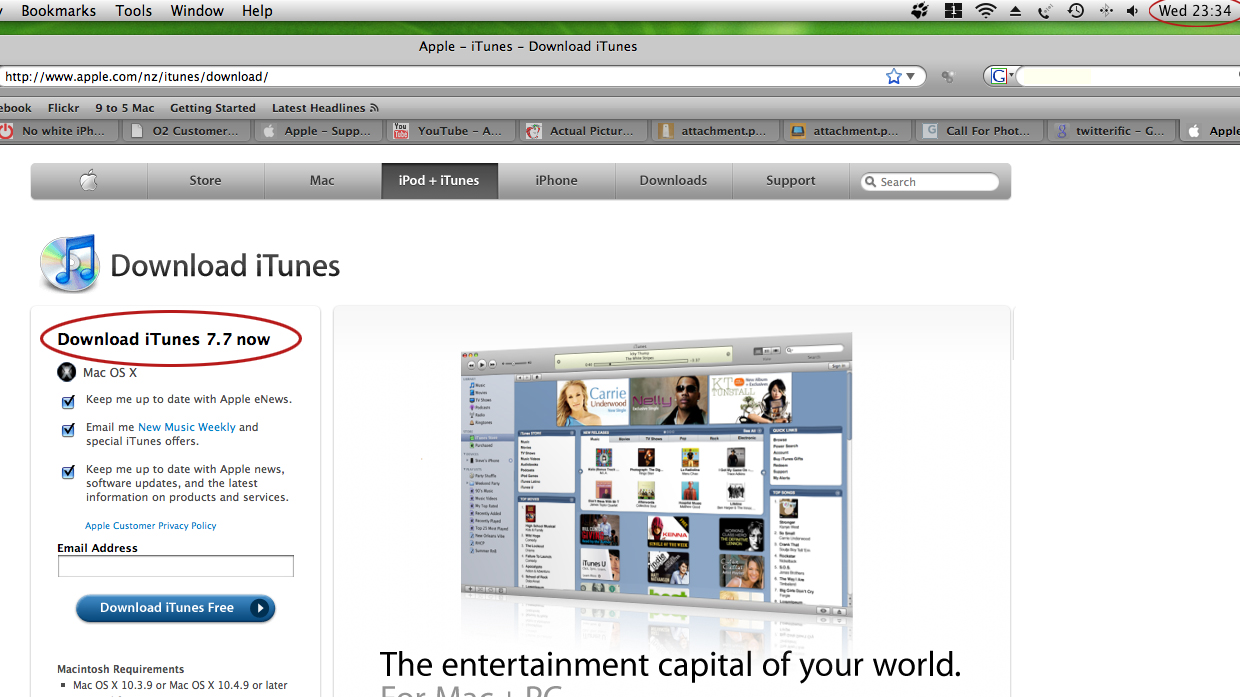The height and width of the screenshot is (697, 1240).
Task: Click the 'Macintosh Requirements' heading
Action: coord(121,670)
